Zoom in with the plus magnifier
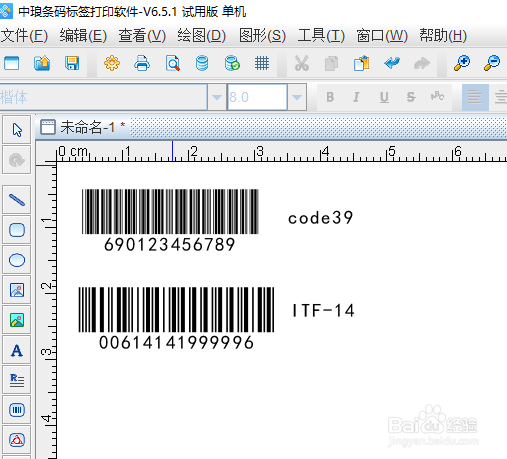This screenshot has width=507, height=459. tap(462, 63)
